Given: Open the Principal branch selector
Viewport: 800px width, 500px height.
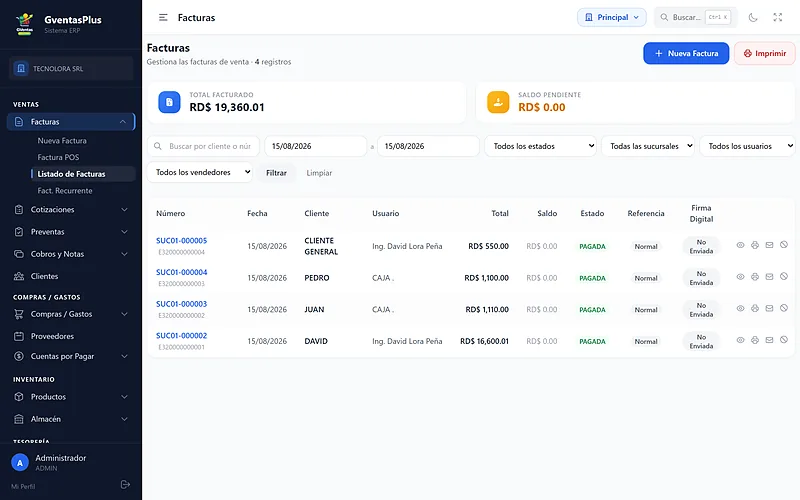Looking at the screenshot, I should (612, 17).
